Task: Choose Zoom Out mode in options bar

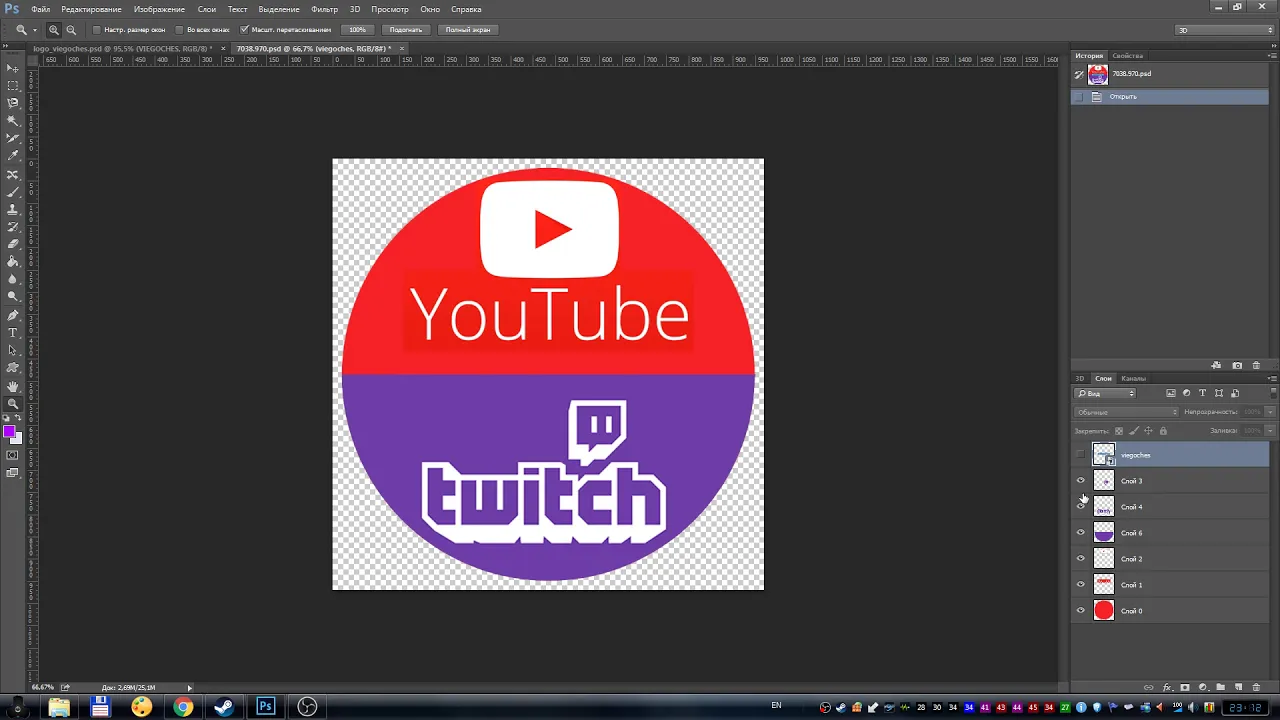Action: pyautogui.click(x=71, y=30)
